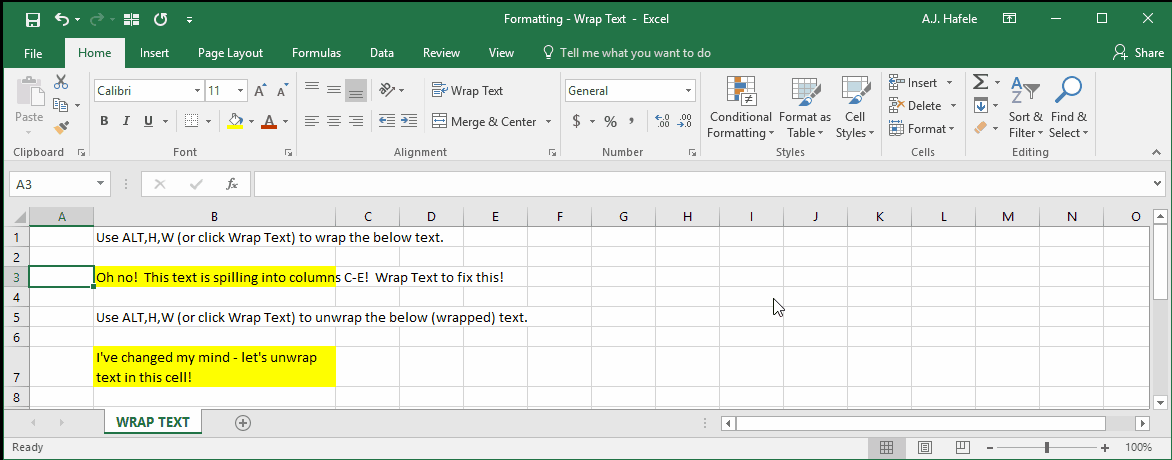Expand the Cell Styles menu

click(x=855, y=108)
